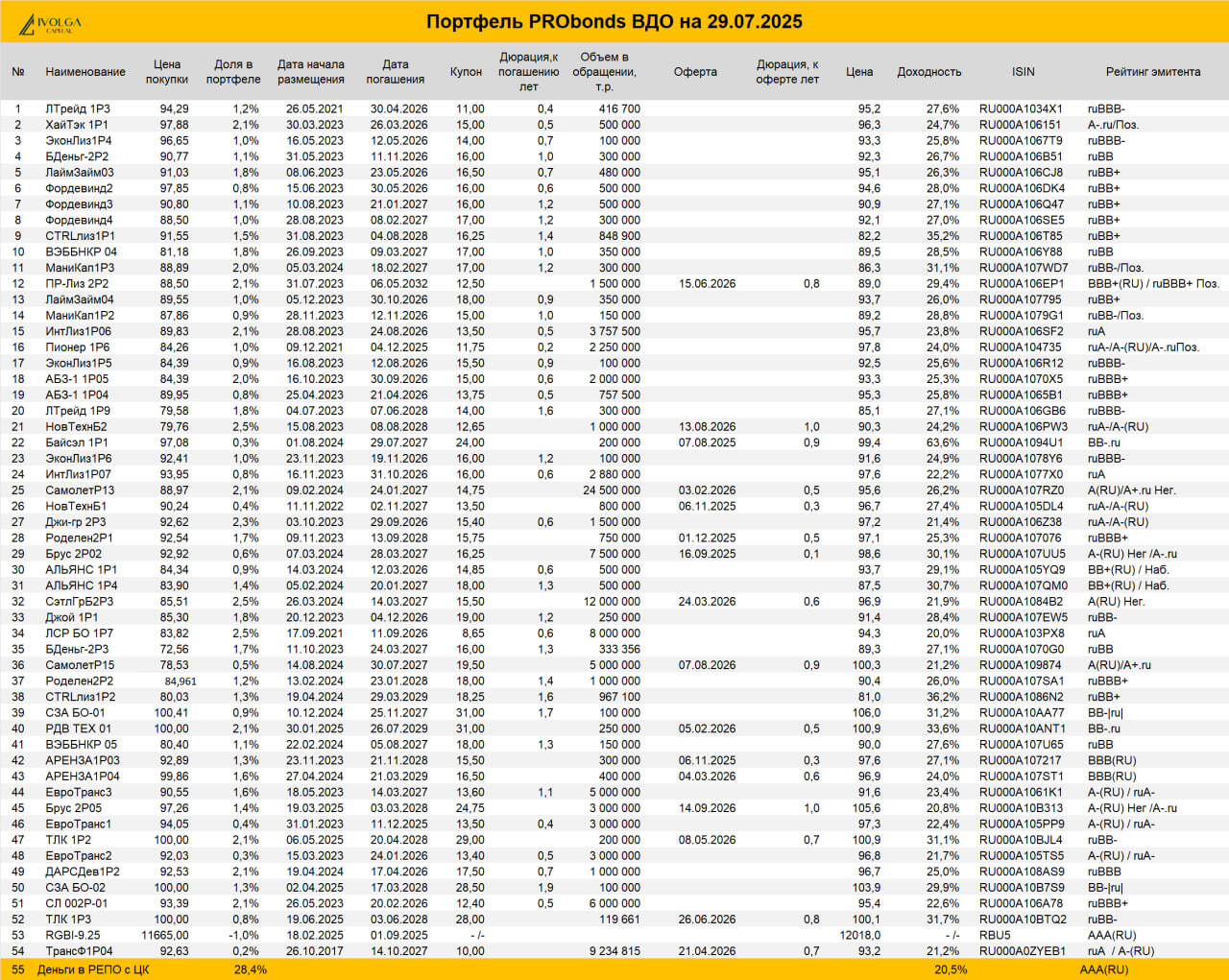Image resolution: width=1229 pixels, height=980 pixels.
Task: Click the bond name 'ХайТэк 1Р1'
Action: pos(77,125)
